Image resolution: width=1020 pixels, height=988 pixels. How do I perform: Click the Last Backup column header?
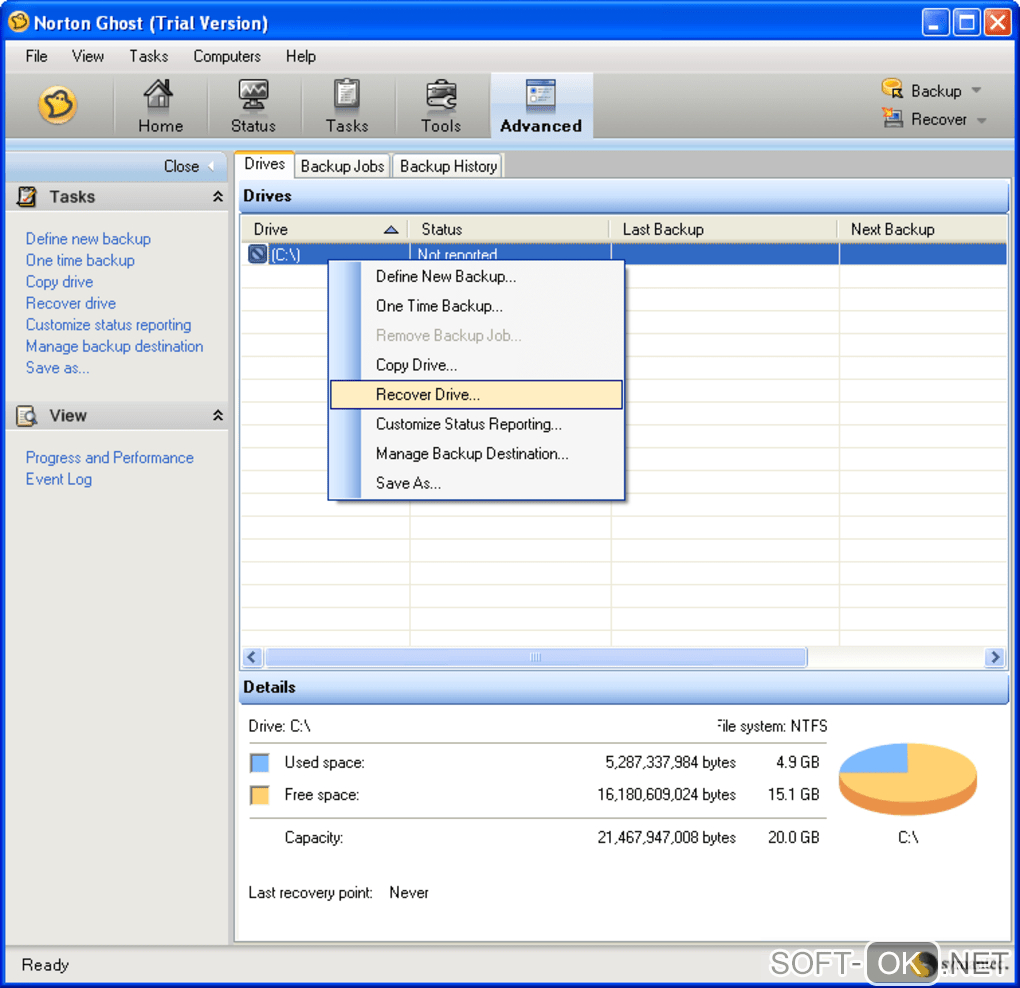(724, 230)
